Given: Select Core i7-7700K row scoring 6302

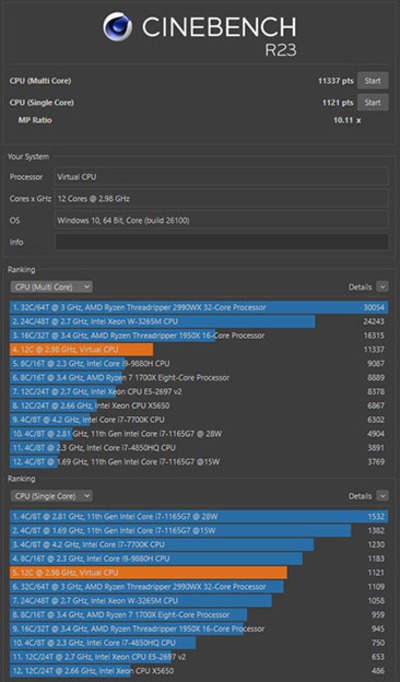Looking at the screenshot, I should point(199,420).
